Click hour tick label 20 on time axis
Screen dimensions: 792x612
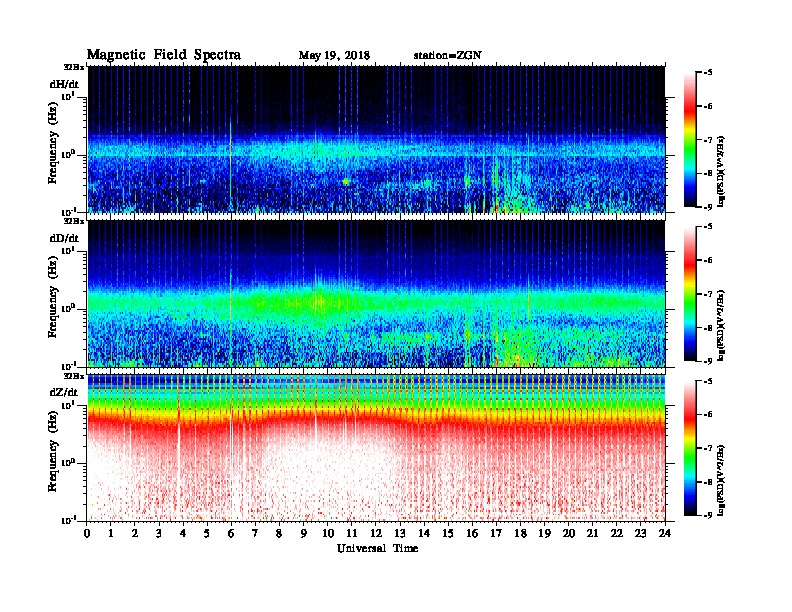tap(569, 534)
